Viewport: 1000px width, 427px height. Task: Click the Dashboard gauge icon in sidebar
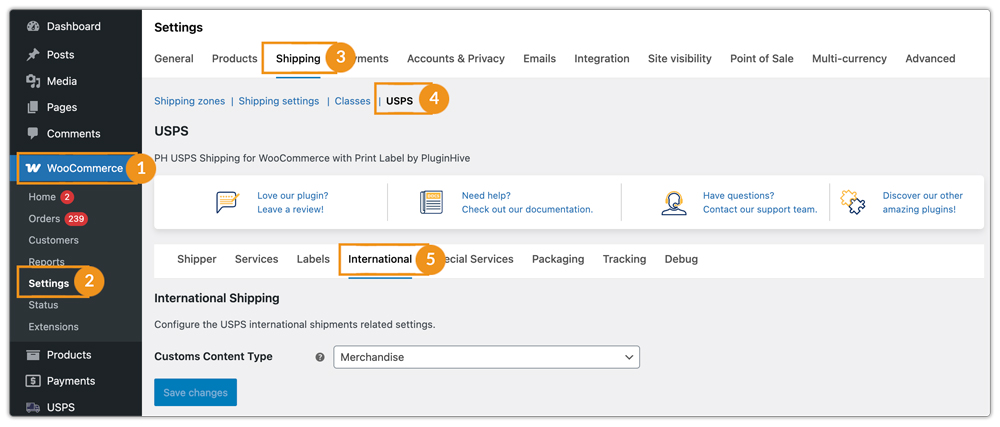point(33,27)
